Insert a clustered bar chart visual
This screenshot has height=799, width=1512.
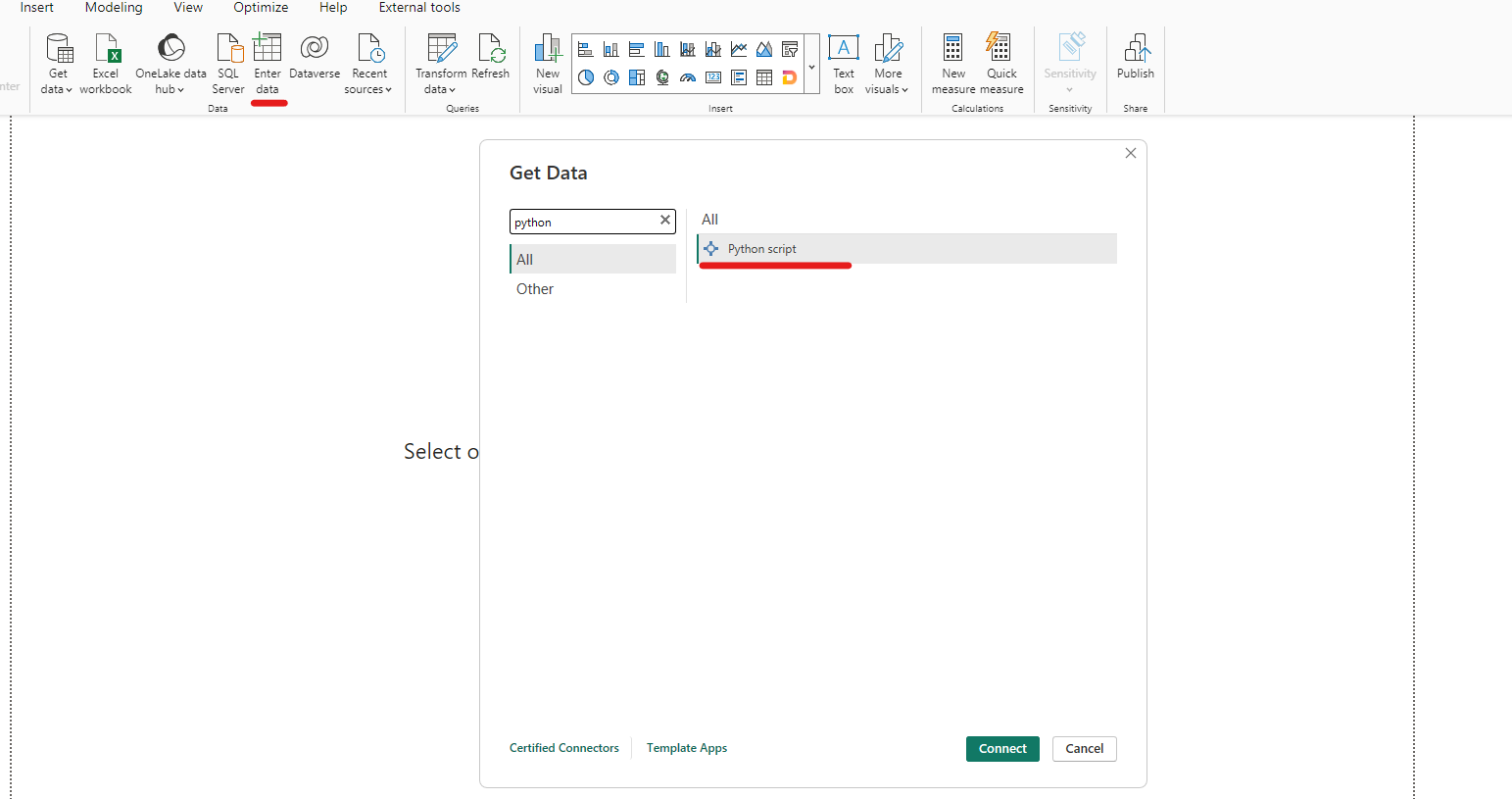637,49
